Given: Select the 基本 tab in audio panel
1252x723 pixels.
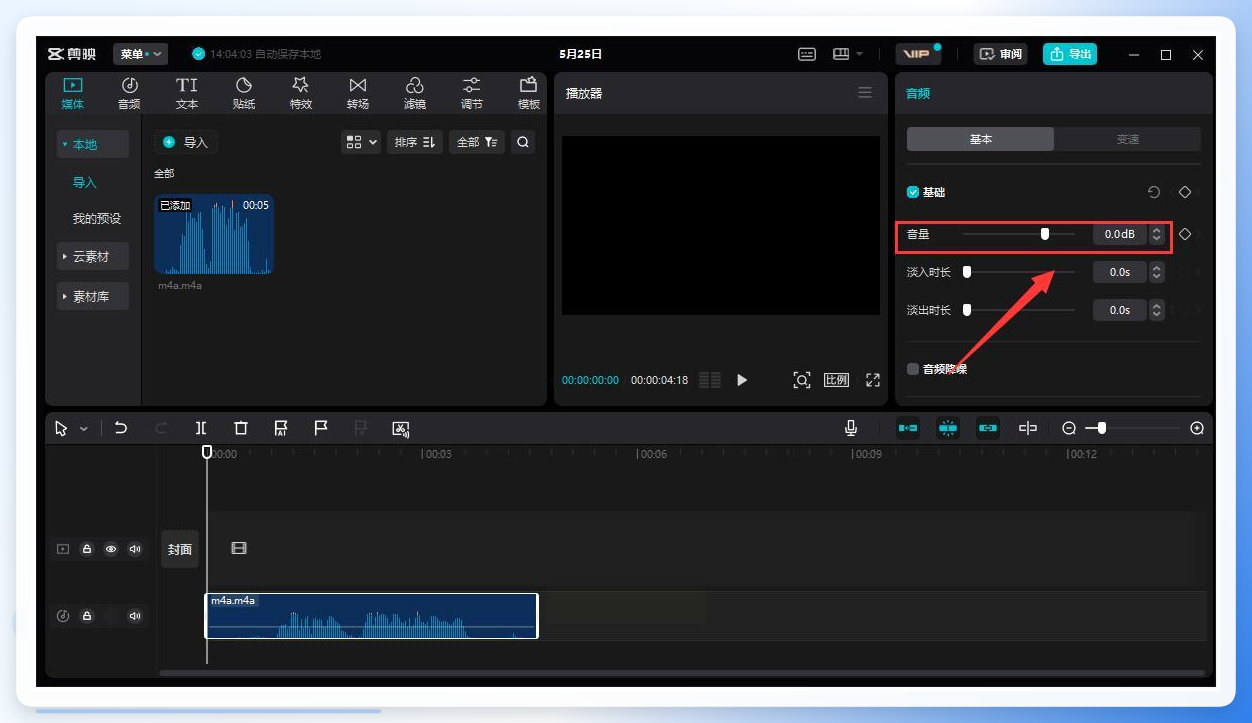Looking at the screenshot, I should tap(981, 139).
